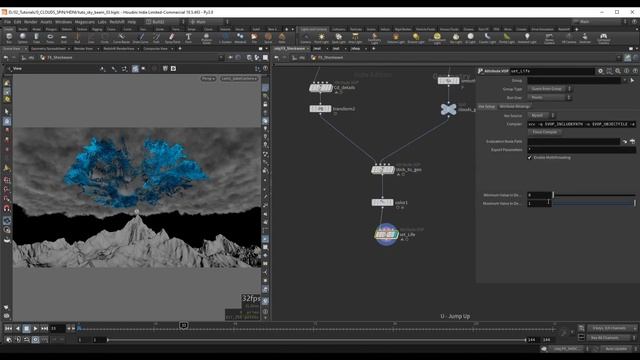
Task: Open the Windows menu
Action: (63, 22)
